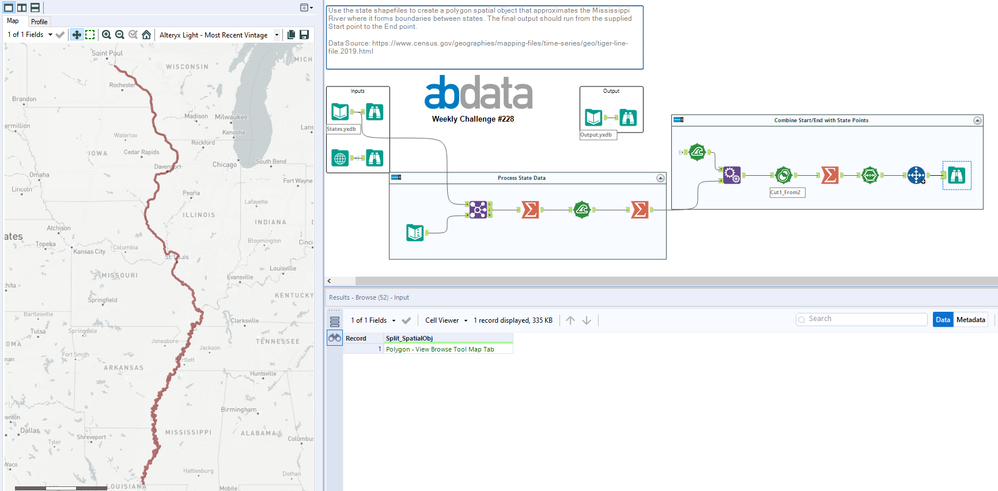Image resolution: width=998 pixels, height=491 pixels.
Task: Zoom out on the map
Action: (120, 34)
